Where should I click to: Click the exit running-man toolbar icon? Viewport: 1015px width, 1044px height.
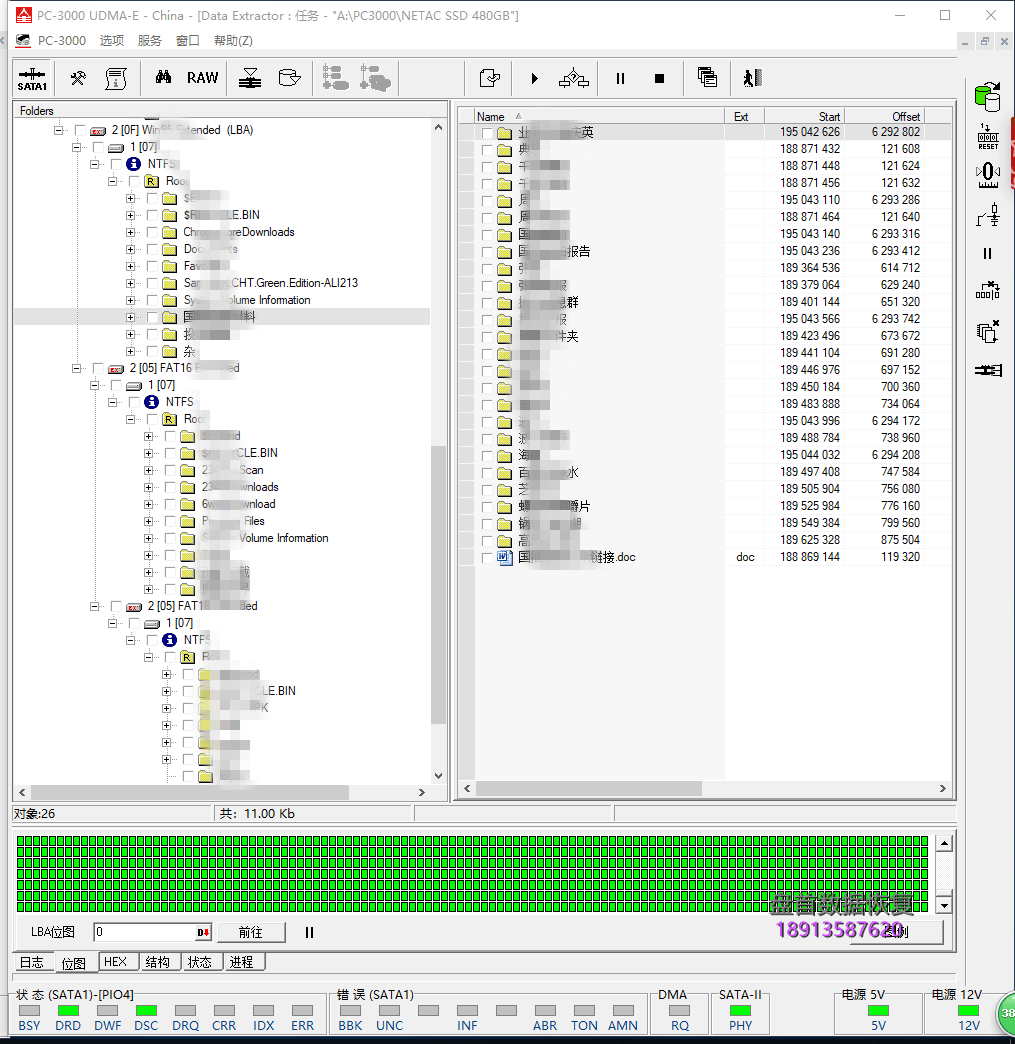click(x=753, y=78)
